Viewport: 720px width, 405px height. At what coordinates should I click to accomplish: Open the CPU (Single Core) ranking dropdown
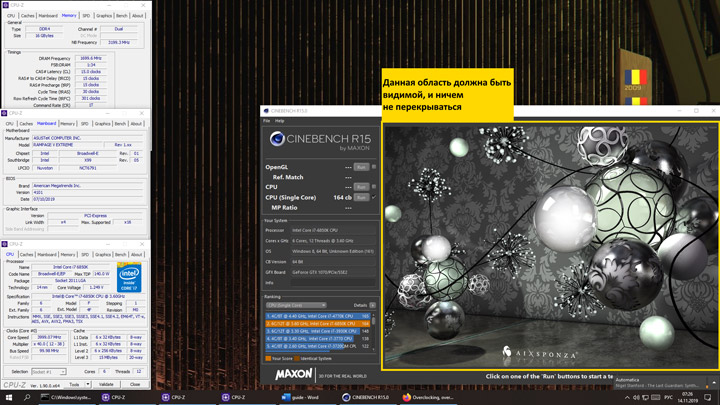point(296,305)
